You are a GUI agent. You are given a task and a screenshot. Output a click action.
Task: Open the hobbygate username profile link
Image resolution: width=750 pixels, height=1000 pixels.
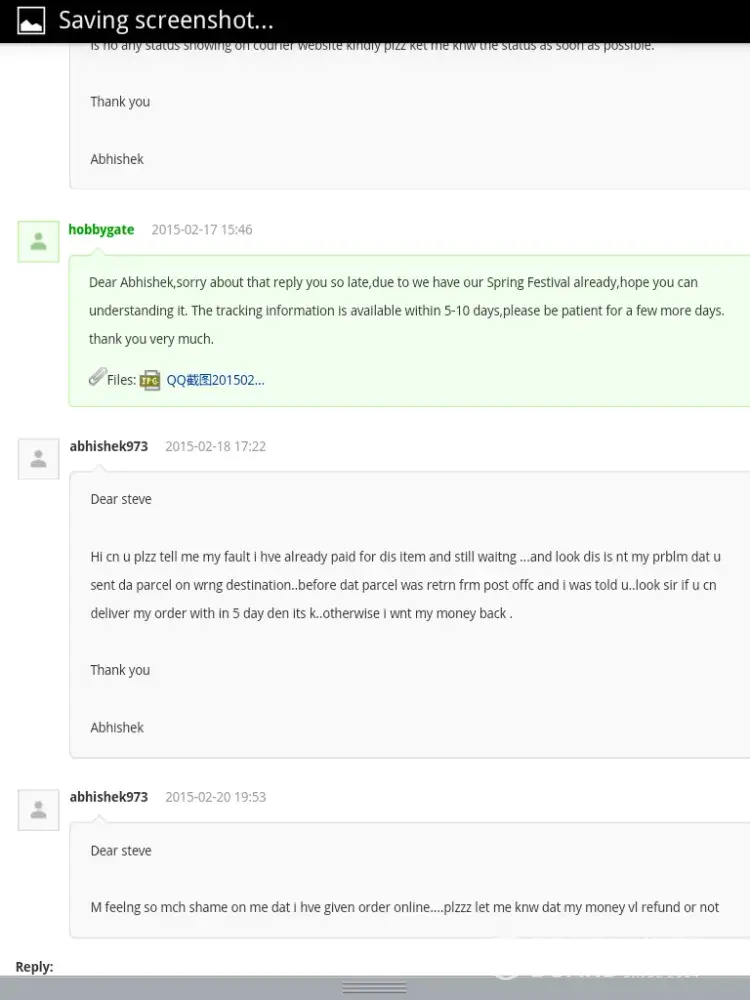(x=101, y=230)
